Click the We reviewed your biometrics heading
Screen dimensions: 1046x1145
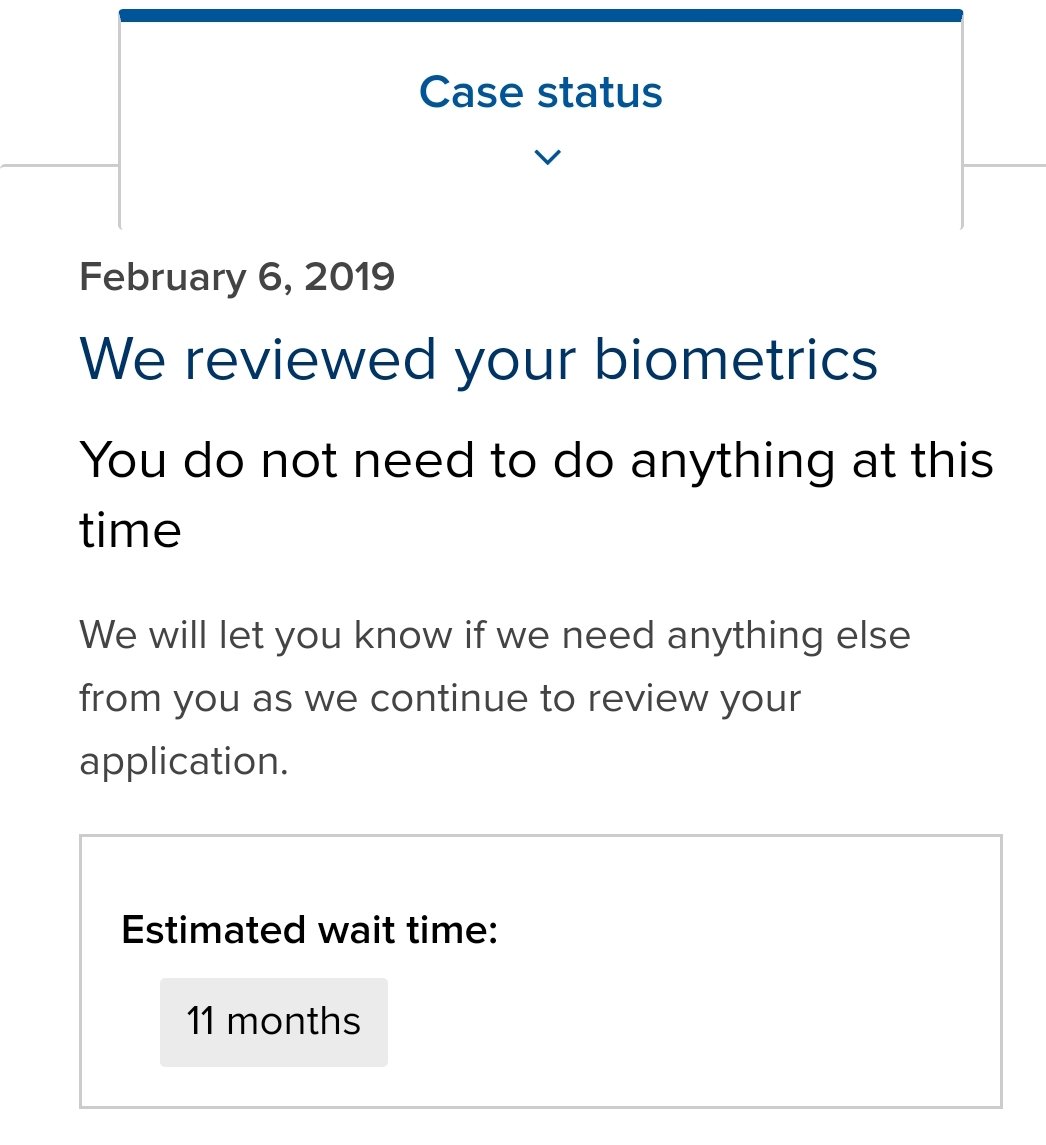(x=478, y=360)
